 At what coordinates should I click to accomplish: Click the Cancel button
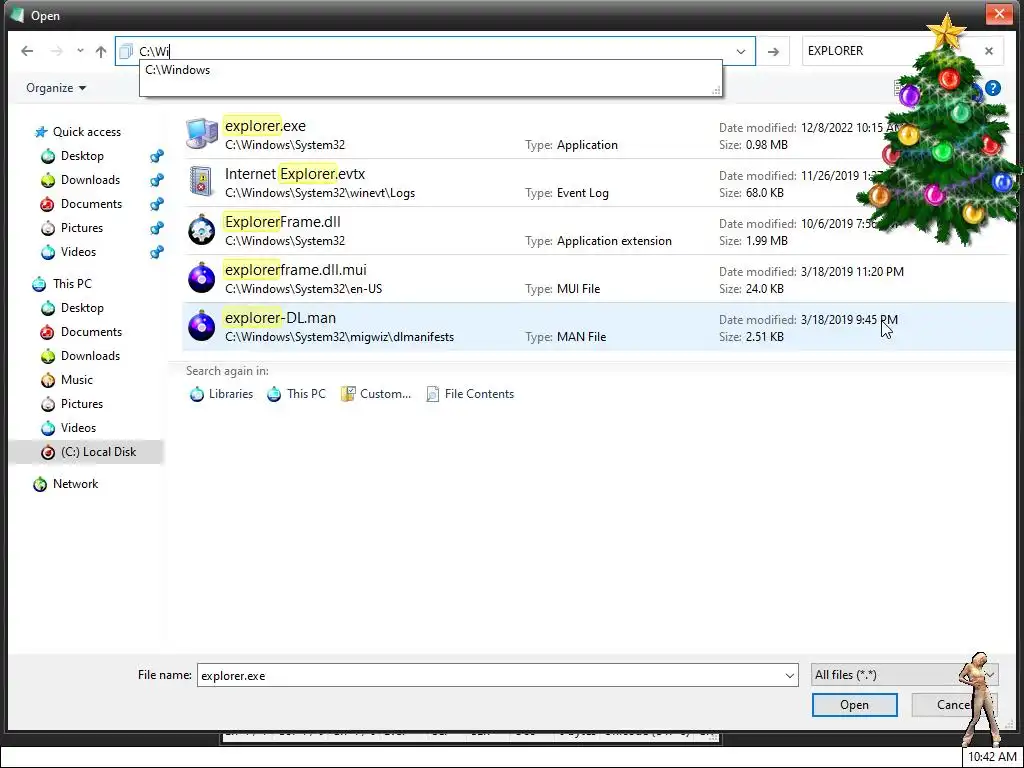(x=954, y=705)
